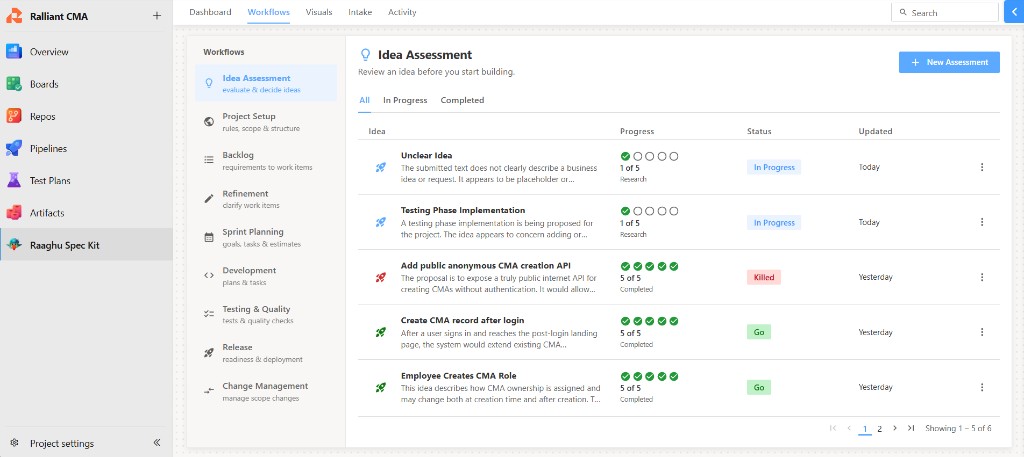
Task: Open the Repos icon in sidebar
Action: click(x=14, y=116)
